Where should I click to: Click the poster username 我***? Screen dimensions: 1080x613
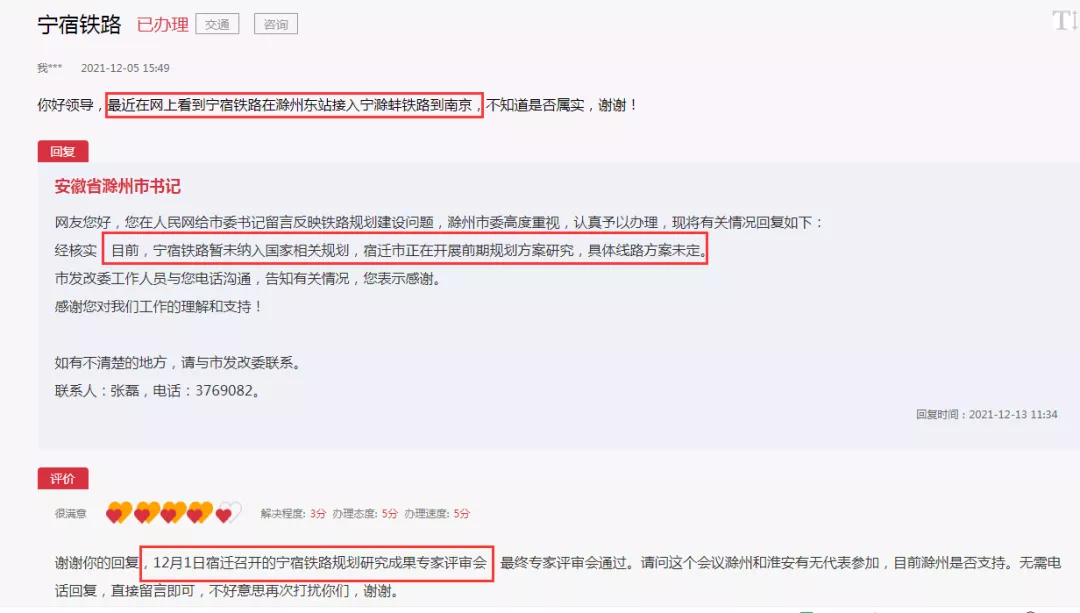(50, 67)
